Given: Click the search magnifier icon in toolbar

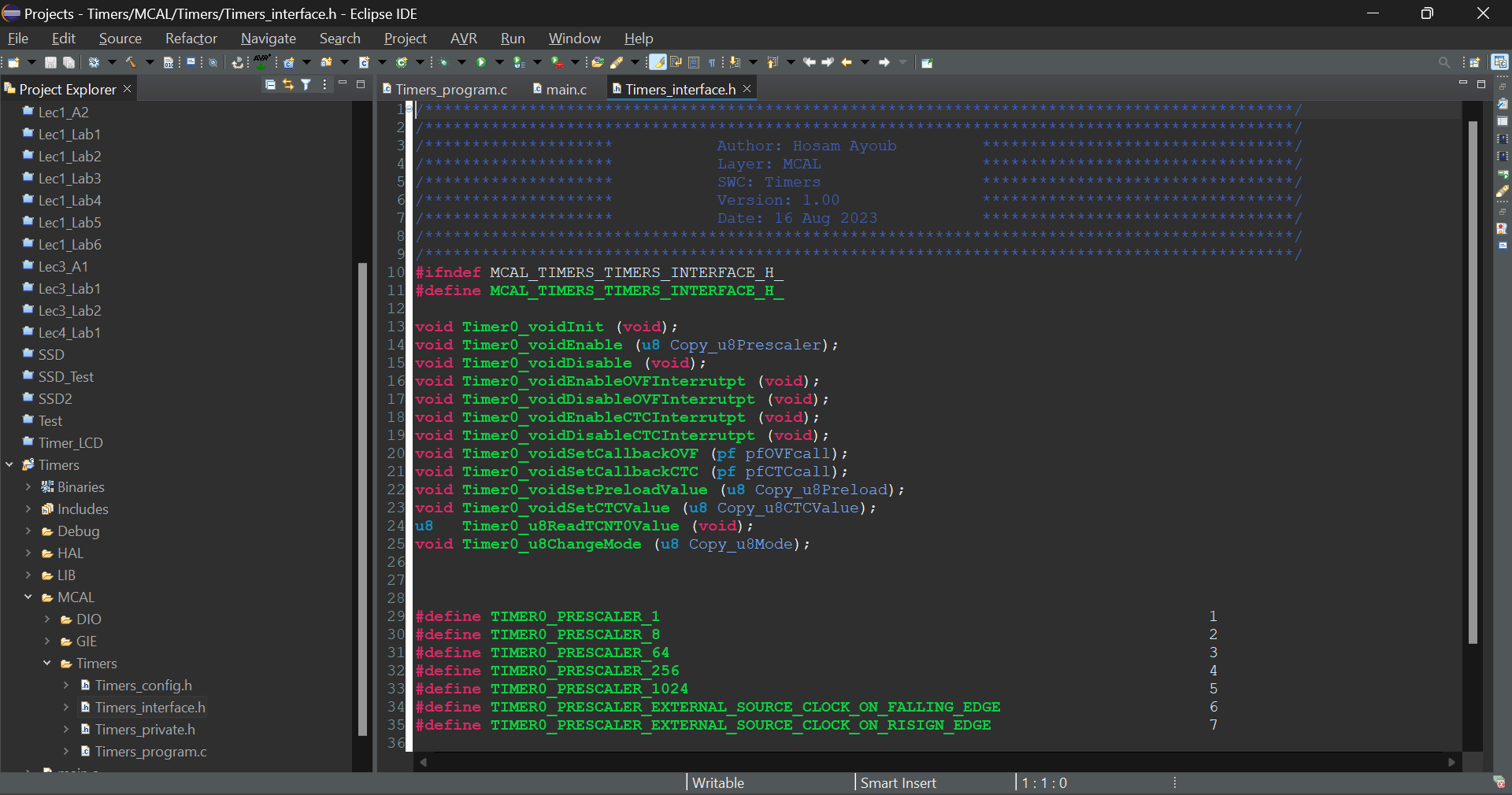Looking at the screenshot, I should click(x=1443, y=62).
